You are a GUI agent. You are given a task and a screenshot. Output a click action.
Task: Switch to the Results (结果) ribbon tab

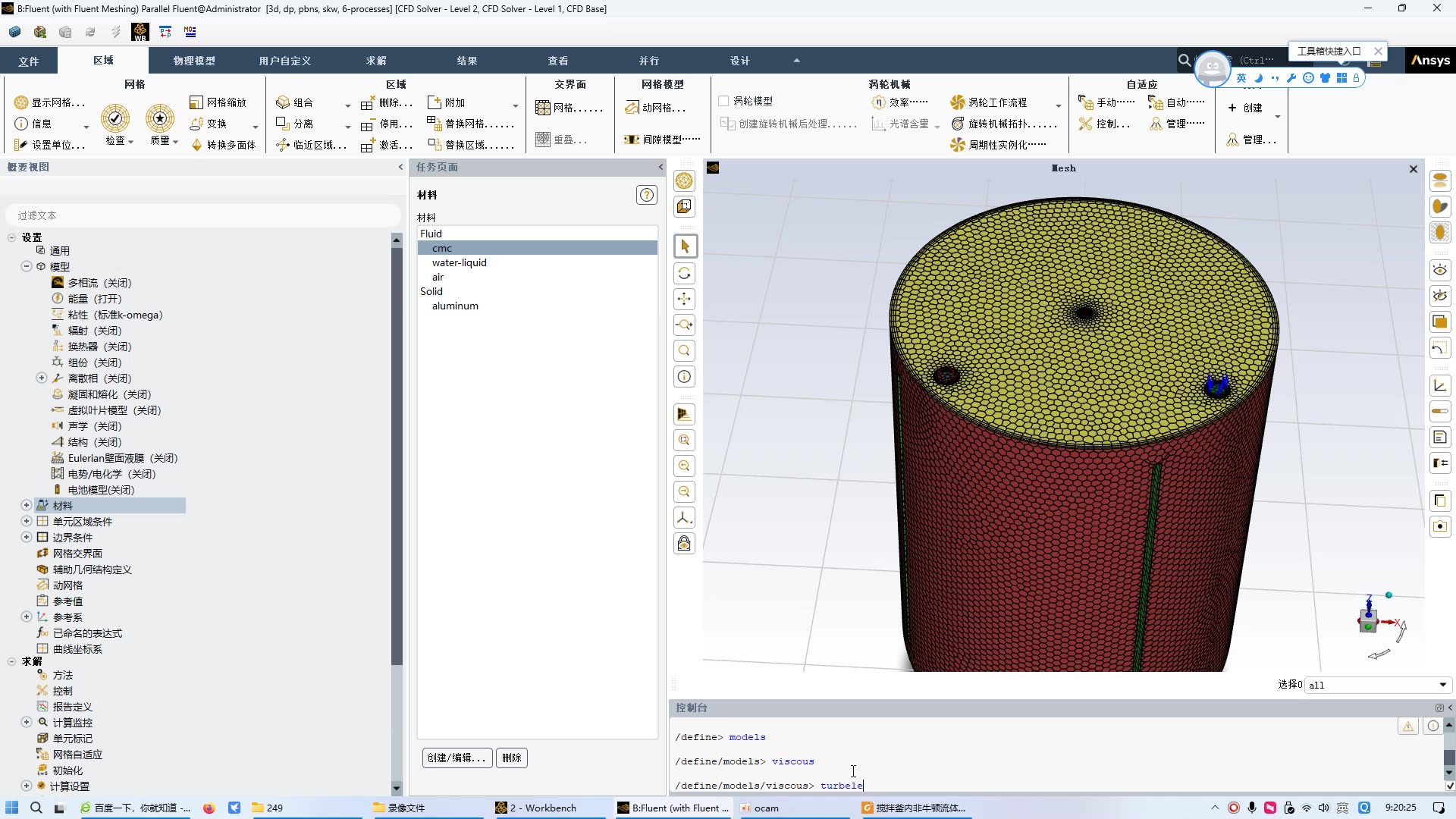(x=467, y=61)
